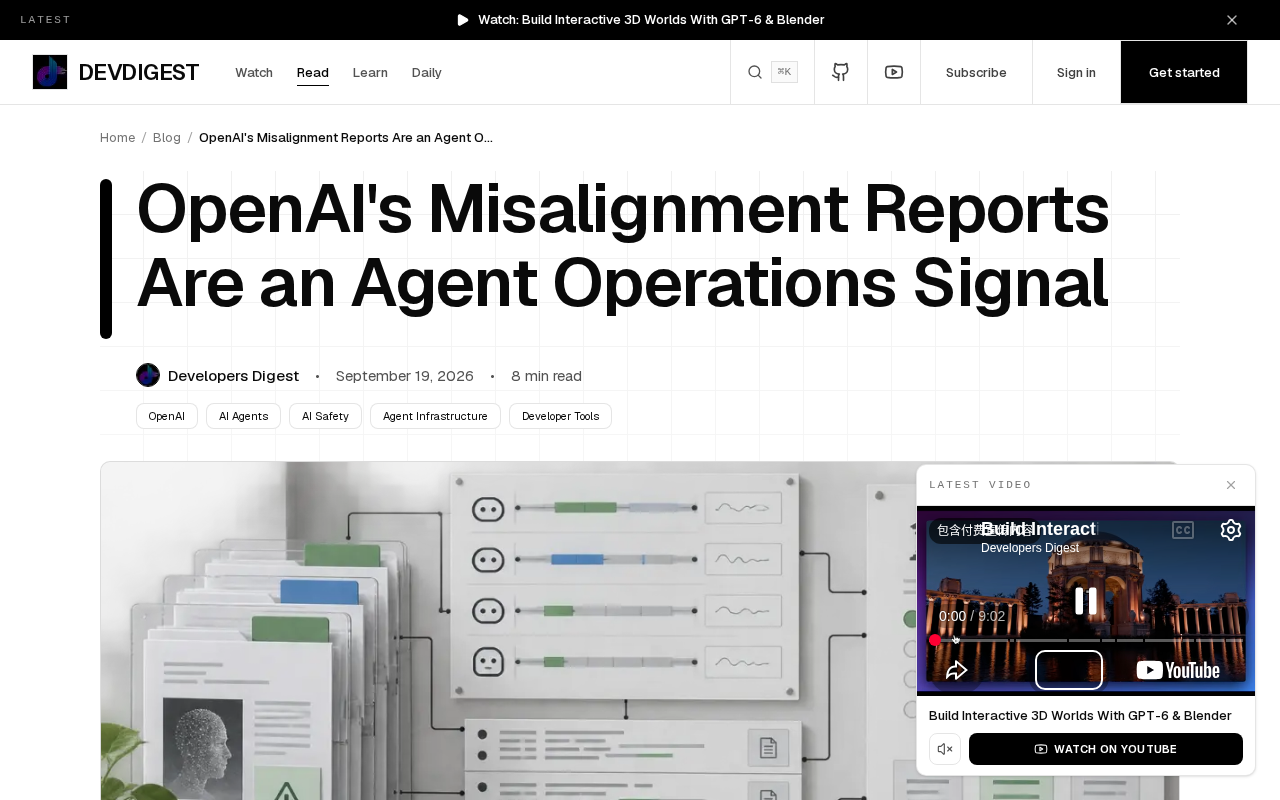Open the site search magnifier icon
Screen dimensions: 1280x800
tap(755, 72)
